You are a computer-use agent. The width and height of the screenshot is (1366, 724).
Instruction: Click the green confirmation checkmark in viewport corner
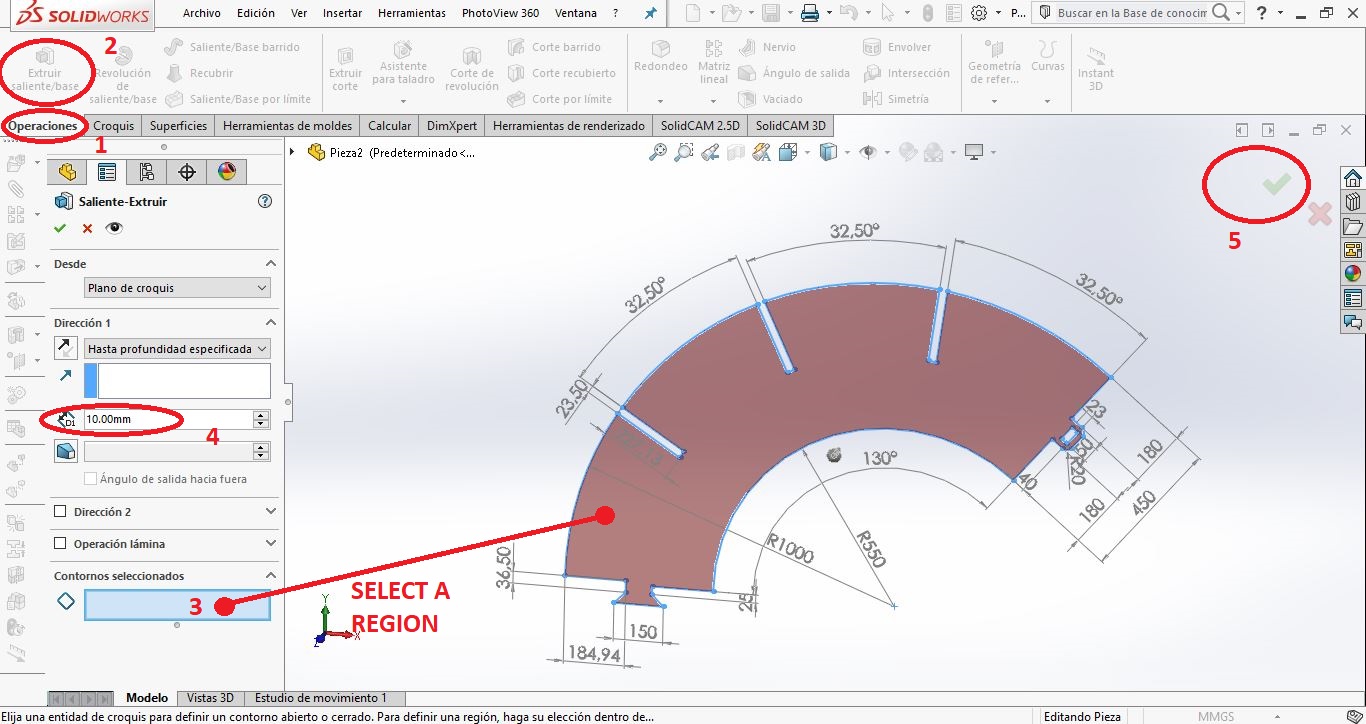point(1276,183)
